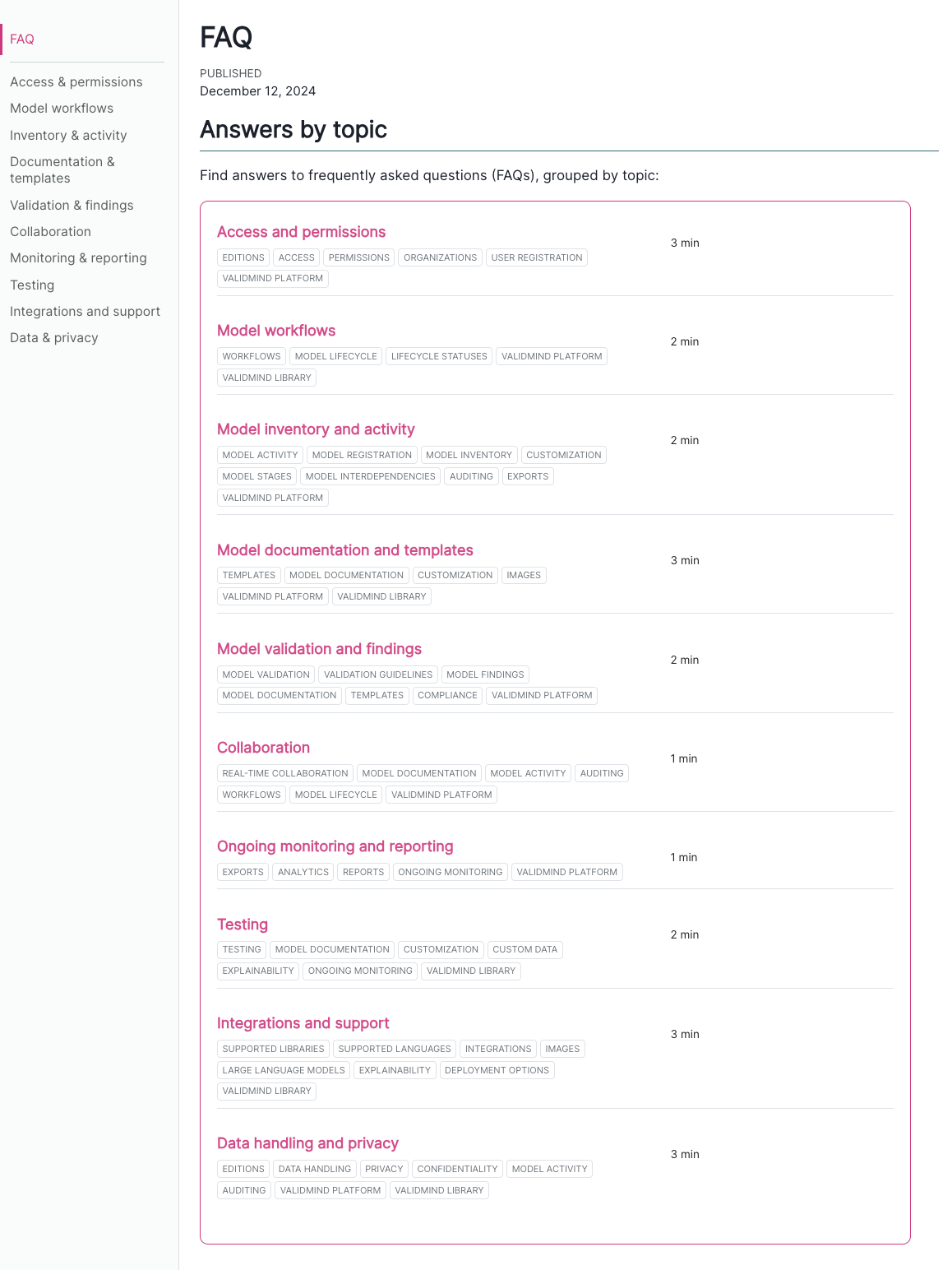The image size is (952, 1270).
Task: Open the Model workflows topic
Action: [276, 331]
